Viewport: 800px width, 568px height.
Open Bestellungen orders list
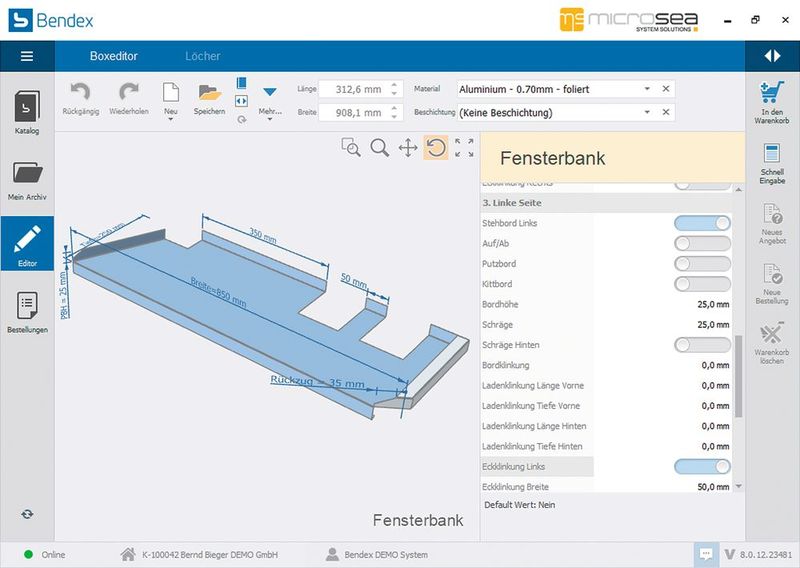pyautogui.click(x=27, y=312)
